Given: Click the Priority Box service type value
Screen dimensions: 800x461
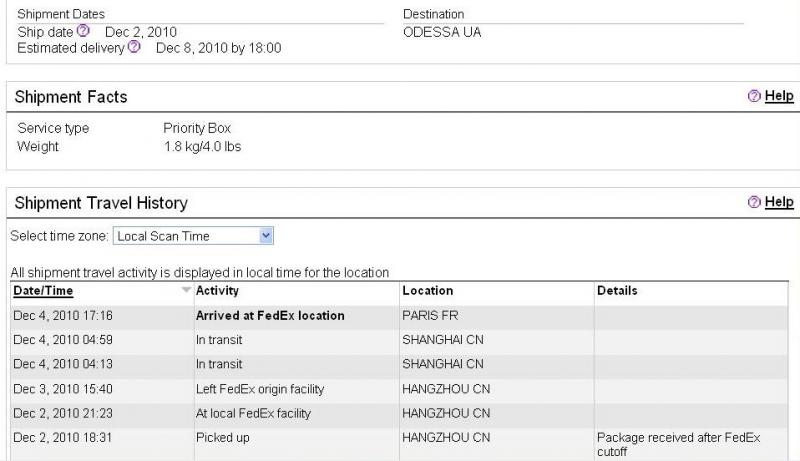Looking at the screenshot, I should point(197,129).
